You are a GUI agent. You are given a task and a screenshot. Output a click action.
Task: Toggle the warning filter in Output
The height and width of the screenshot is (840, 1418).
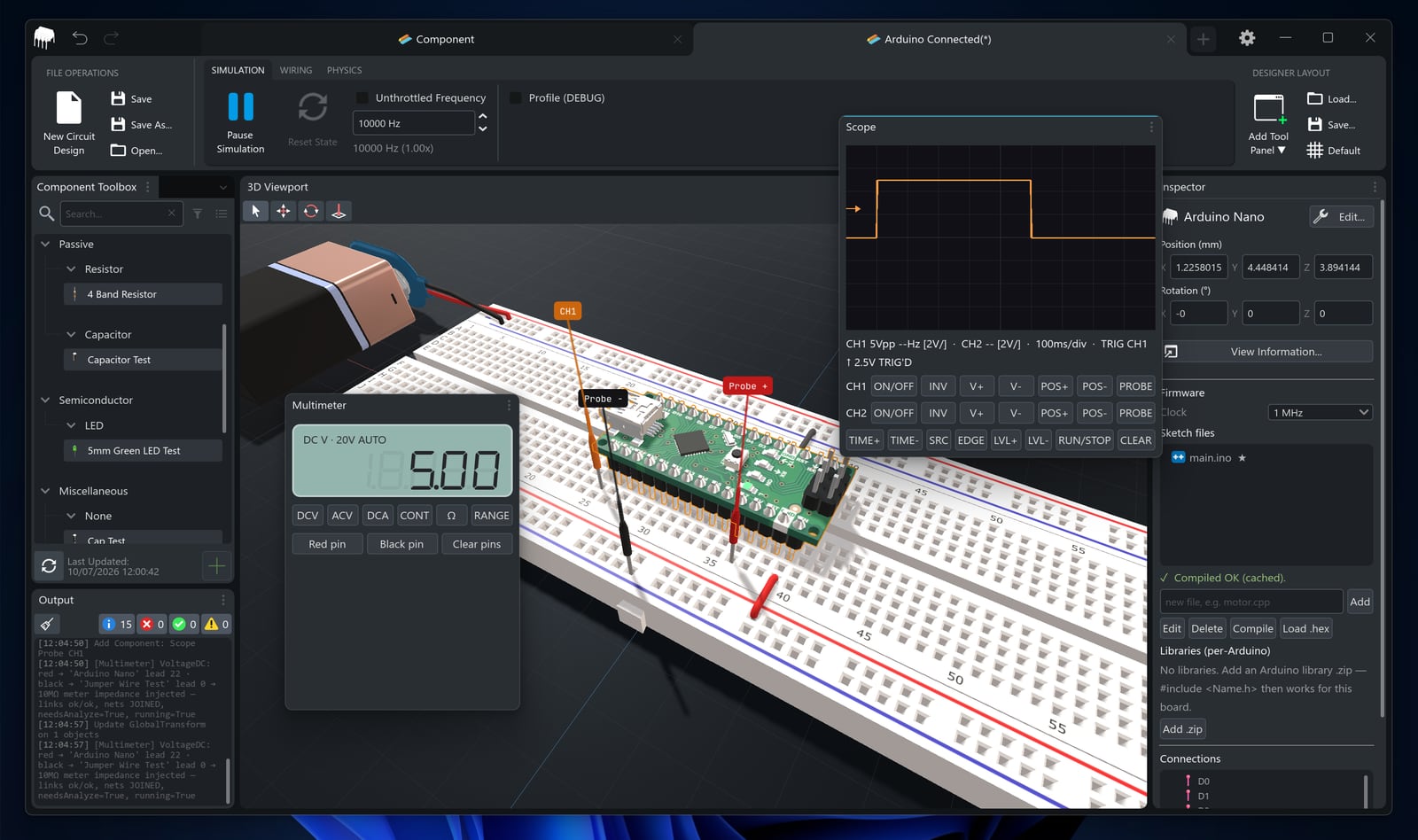pyautogui.click(x=217, y=624)
